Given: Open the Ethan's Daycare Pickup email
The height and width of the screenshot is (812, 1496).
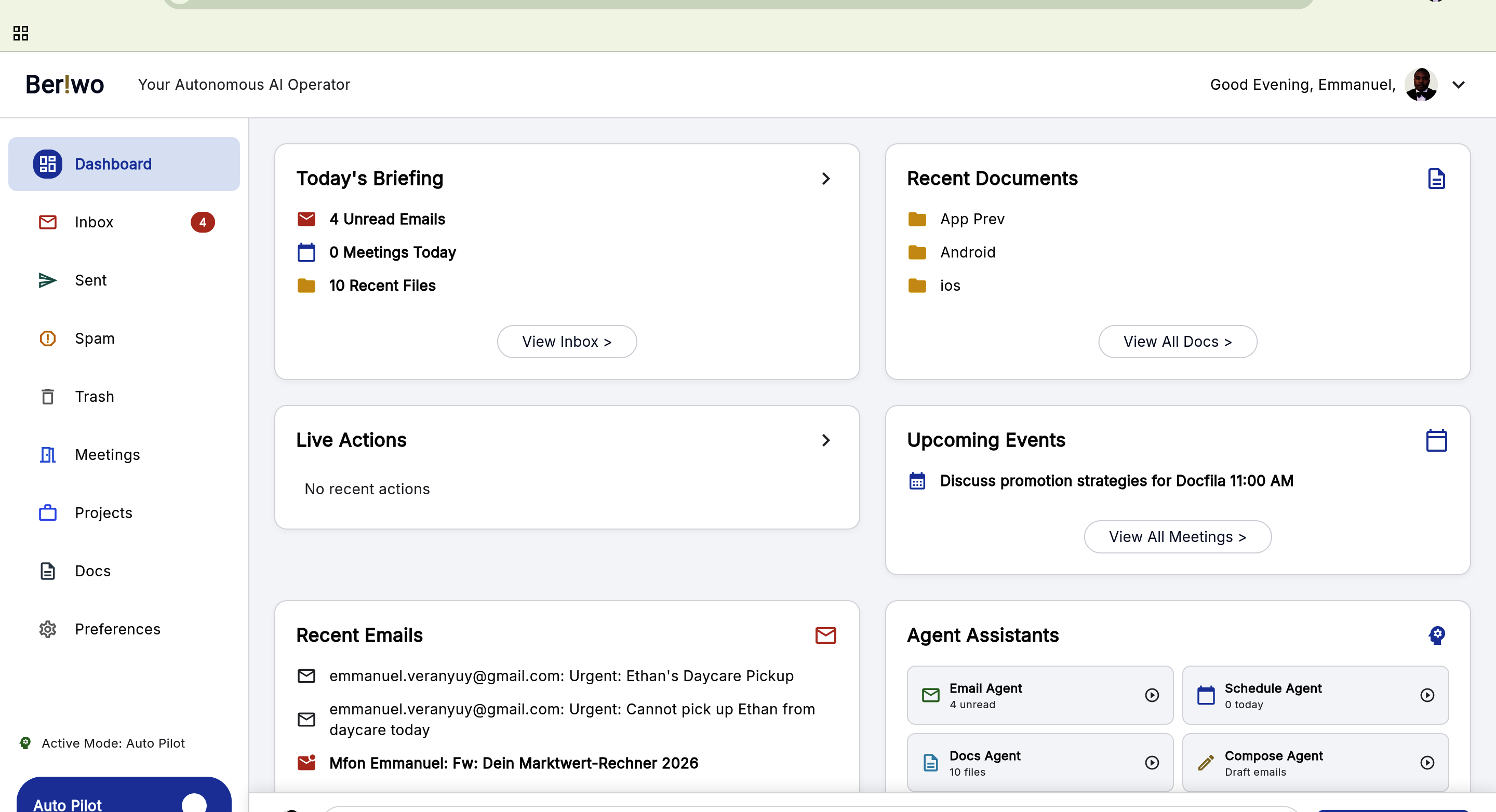Looking at the screenshot, I should [560, 675].
